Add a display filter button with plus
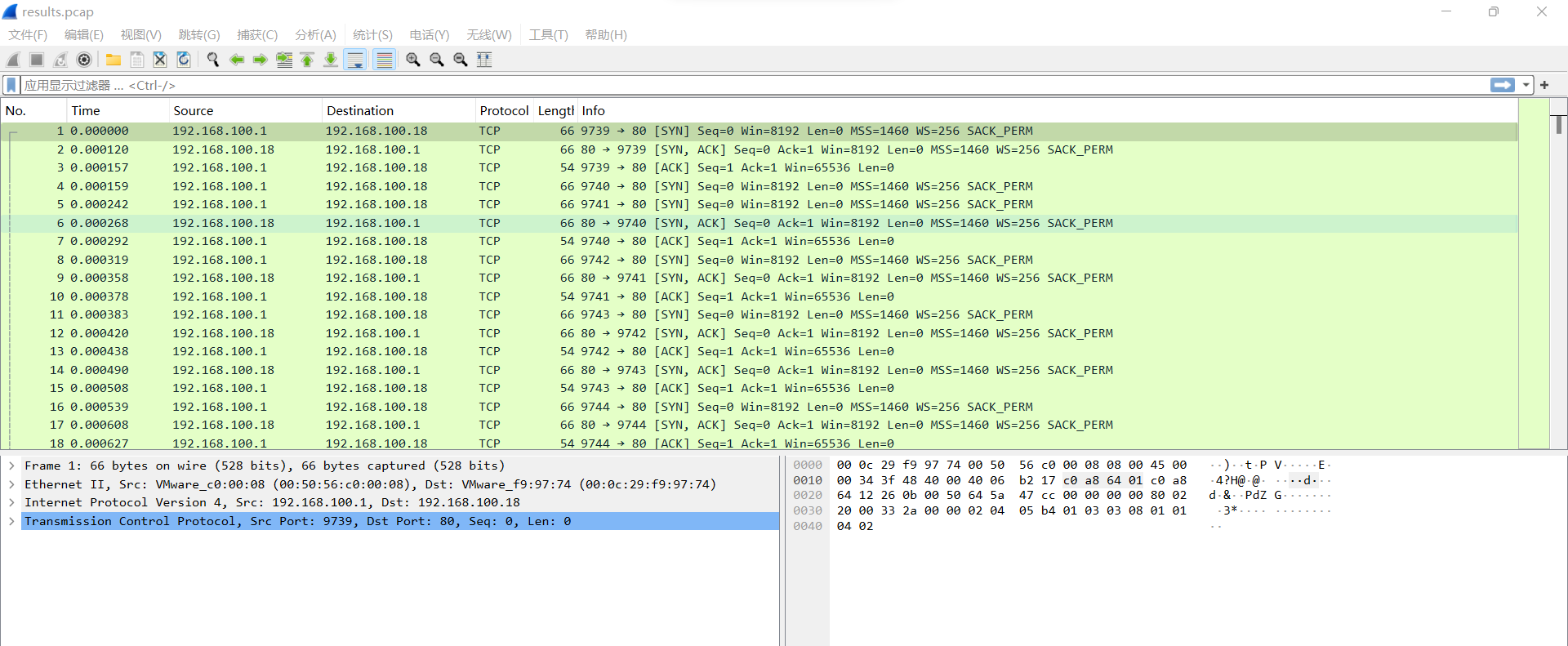 [x=1544, y=85]
